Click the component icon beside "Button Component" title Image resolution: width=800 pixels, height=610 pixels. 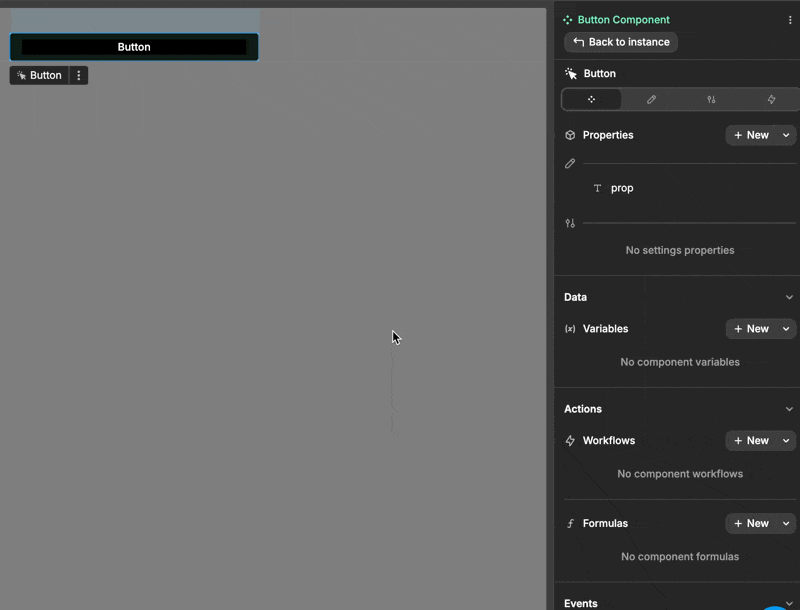pyautogui.click(x=567, y=19)
